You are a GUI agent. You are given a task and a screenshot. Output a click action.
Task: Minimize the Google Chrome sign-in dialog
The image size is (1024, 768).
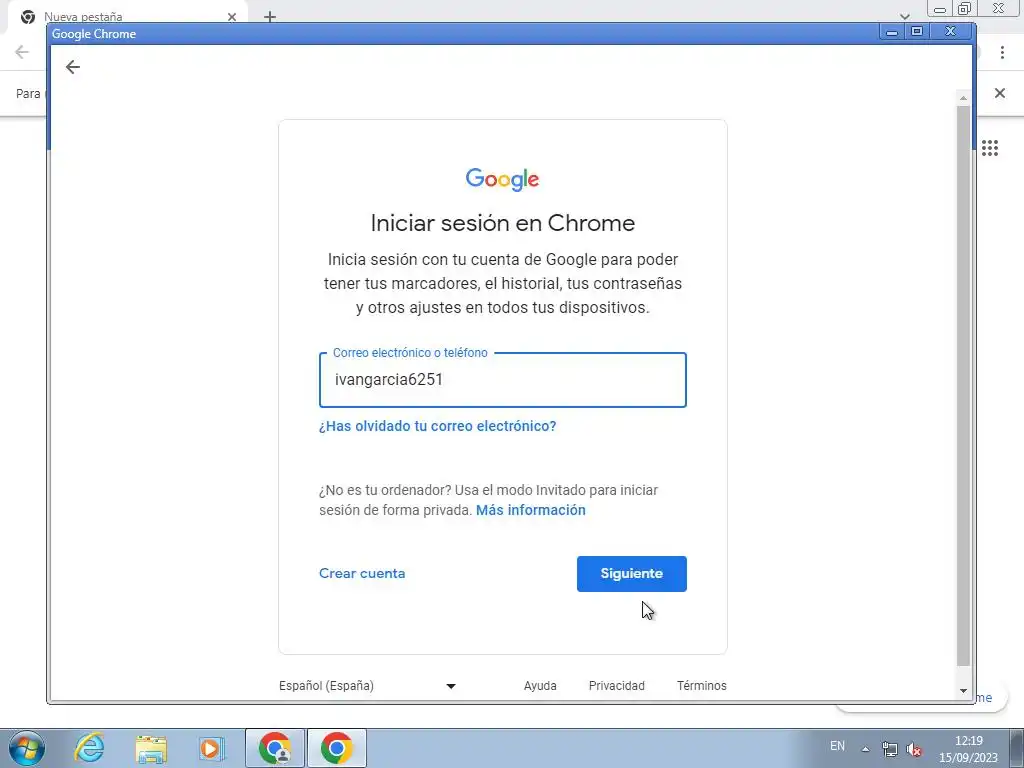coord(891,31)
